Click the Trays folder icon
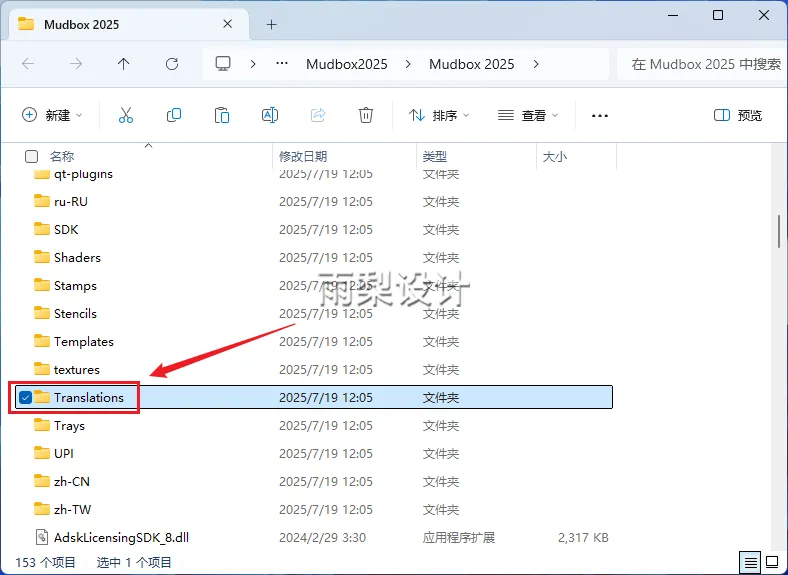 (x=42, y=425)
